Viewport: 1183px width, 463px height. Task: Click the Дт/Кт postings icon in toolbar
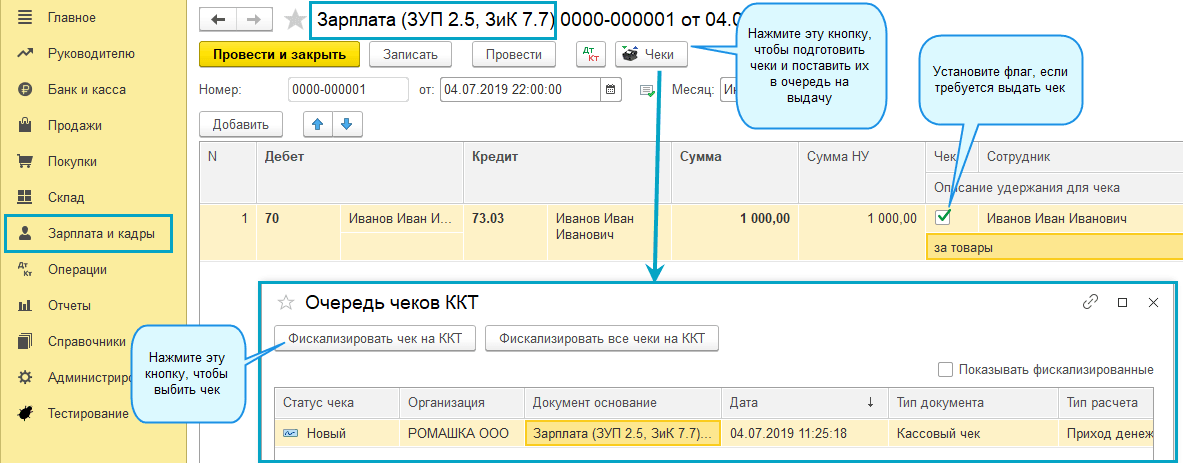pos(591,54)
